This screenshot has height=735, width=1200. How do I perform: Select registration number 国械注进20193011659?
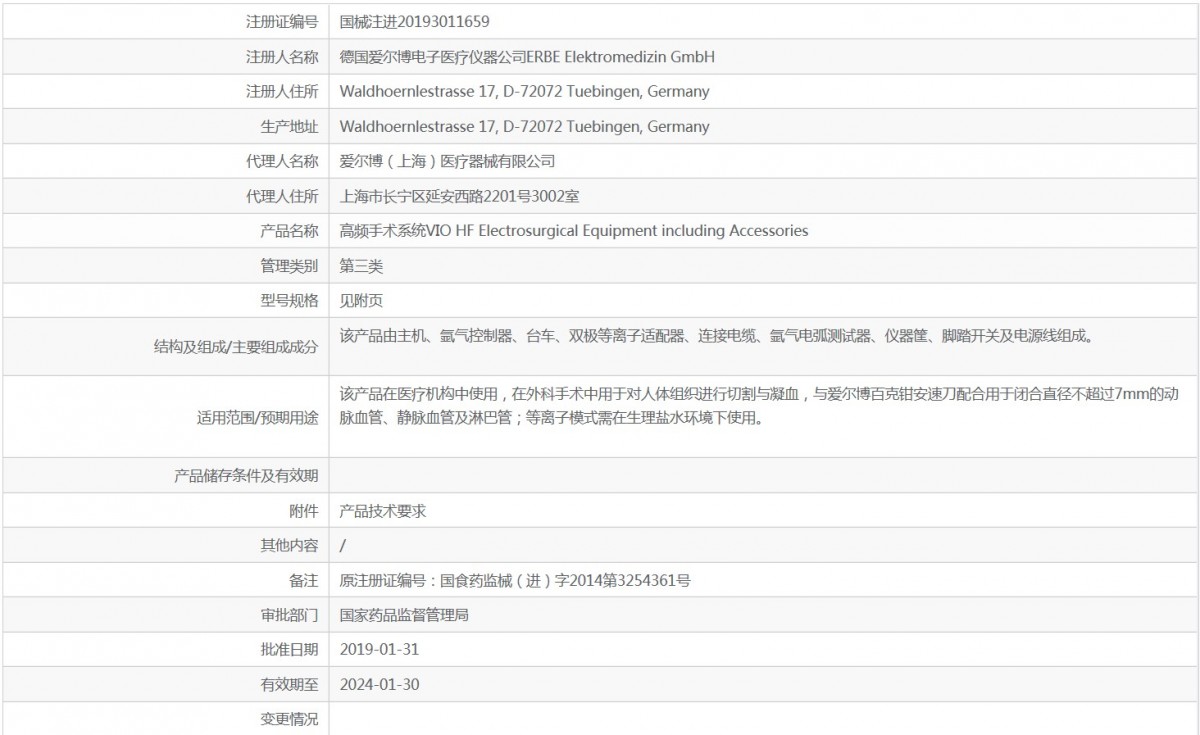pos(415,21)
